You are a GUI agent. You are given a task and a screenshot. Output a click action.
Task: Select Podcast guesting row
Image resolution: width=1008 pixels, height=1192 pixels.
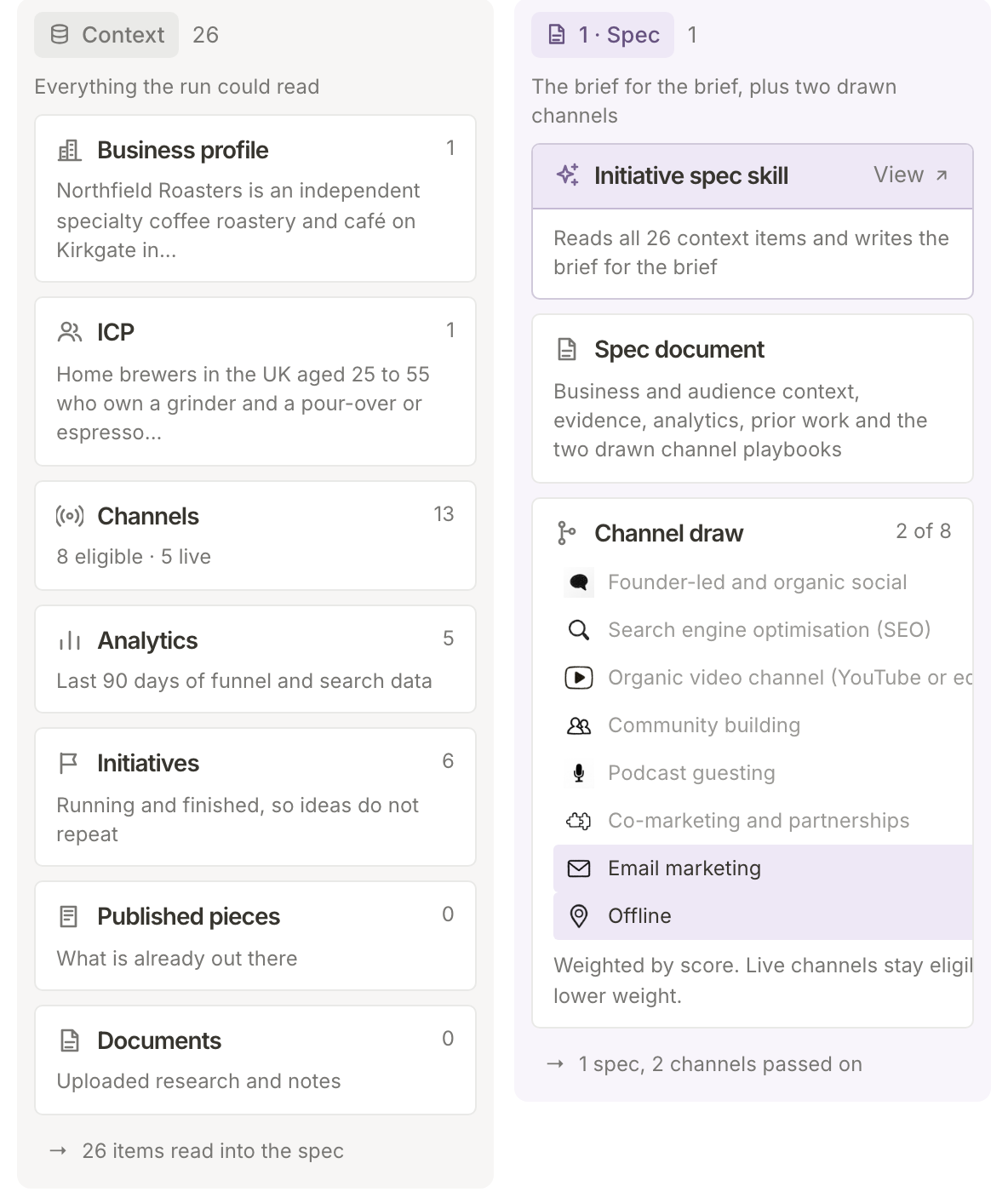click(763, 773)
